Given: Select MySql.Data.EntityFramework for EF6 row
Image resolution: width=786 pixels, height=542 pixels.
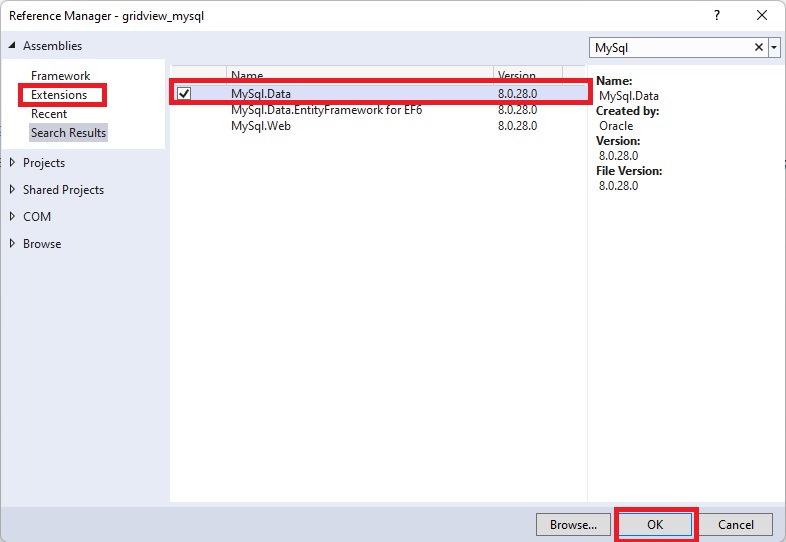Looking at the screenshot, I should pyautogui.click(x=326, y=110).
